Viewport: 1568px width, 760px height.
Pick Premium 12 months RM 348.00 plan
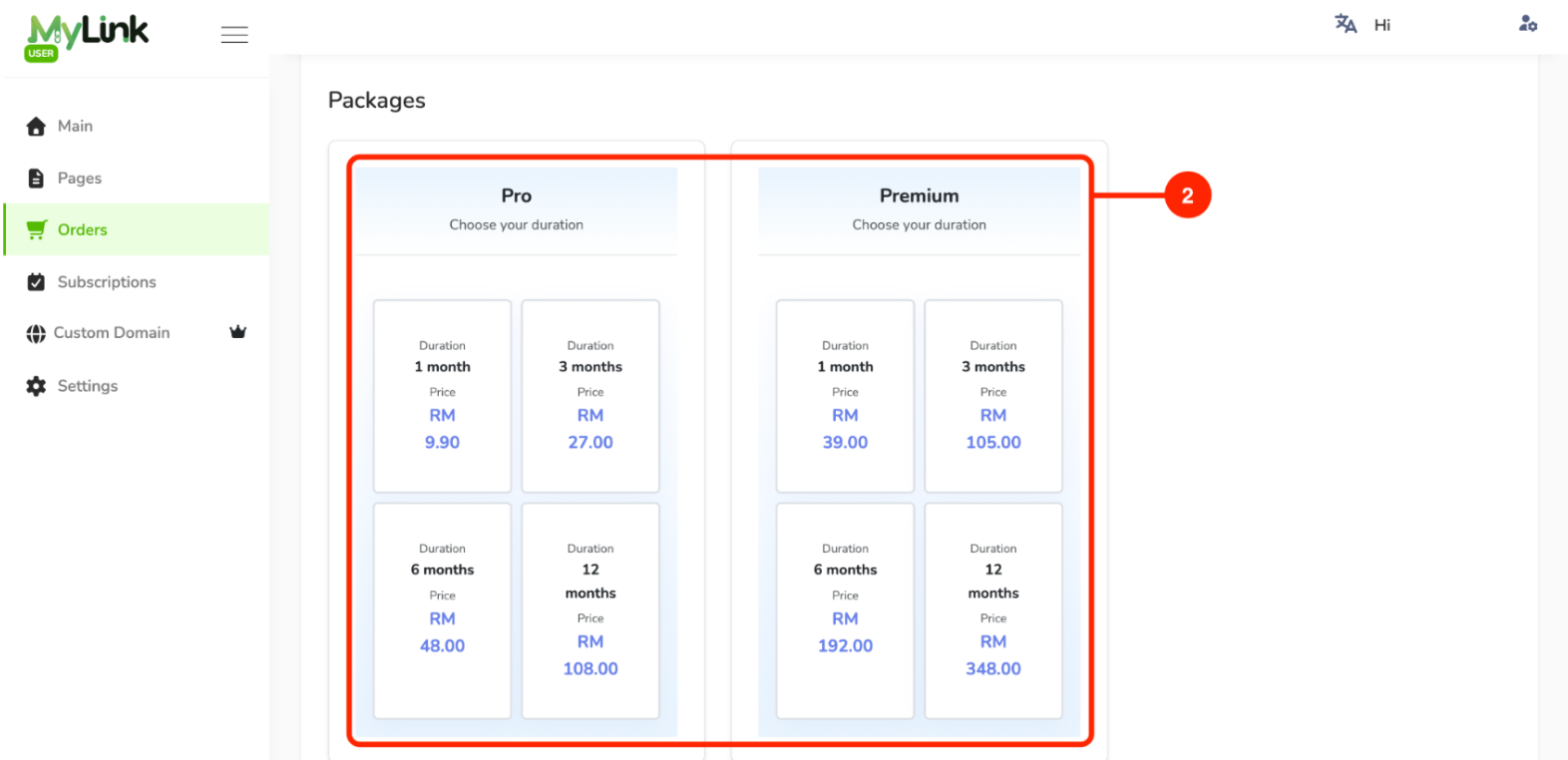pos(993,610)
